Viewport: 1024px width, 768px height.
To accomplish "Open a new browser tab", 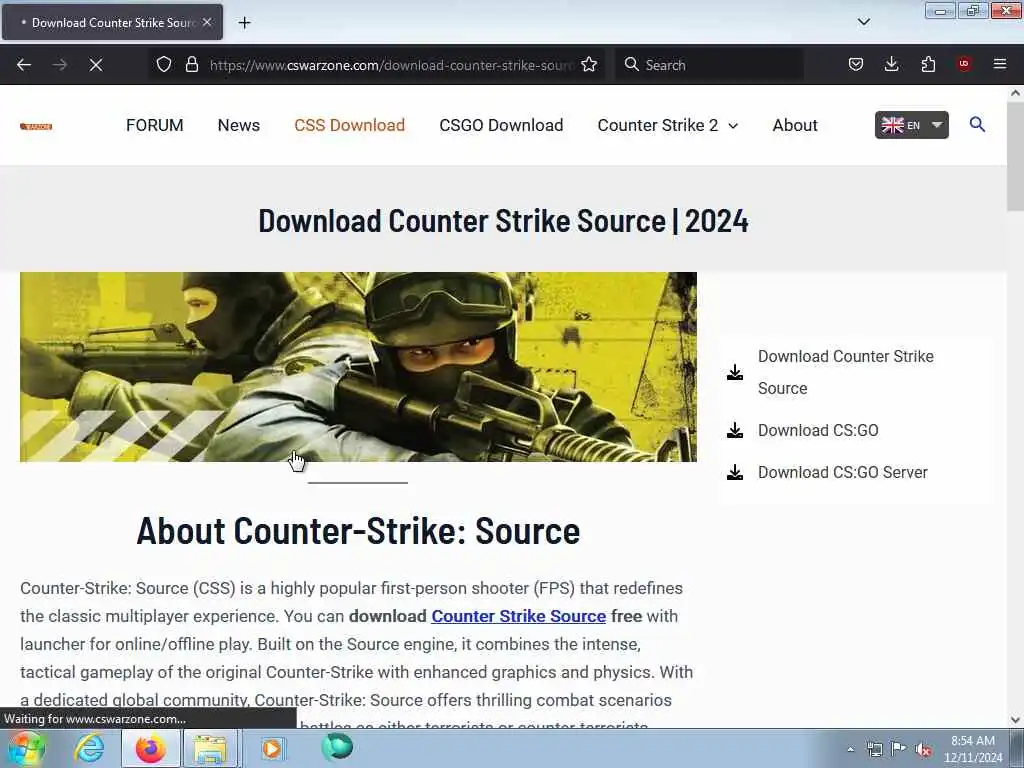I will tap(244, 23).
